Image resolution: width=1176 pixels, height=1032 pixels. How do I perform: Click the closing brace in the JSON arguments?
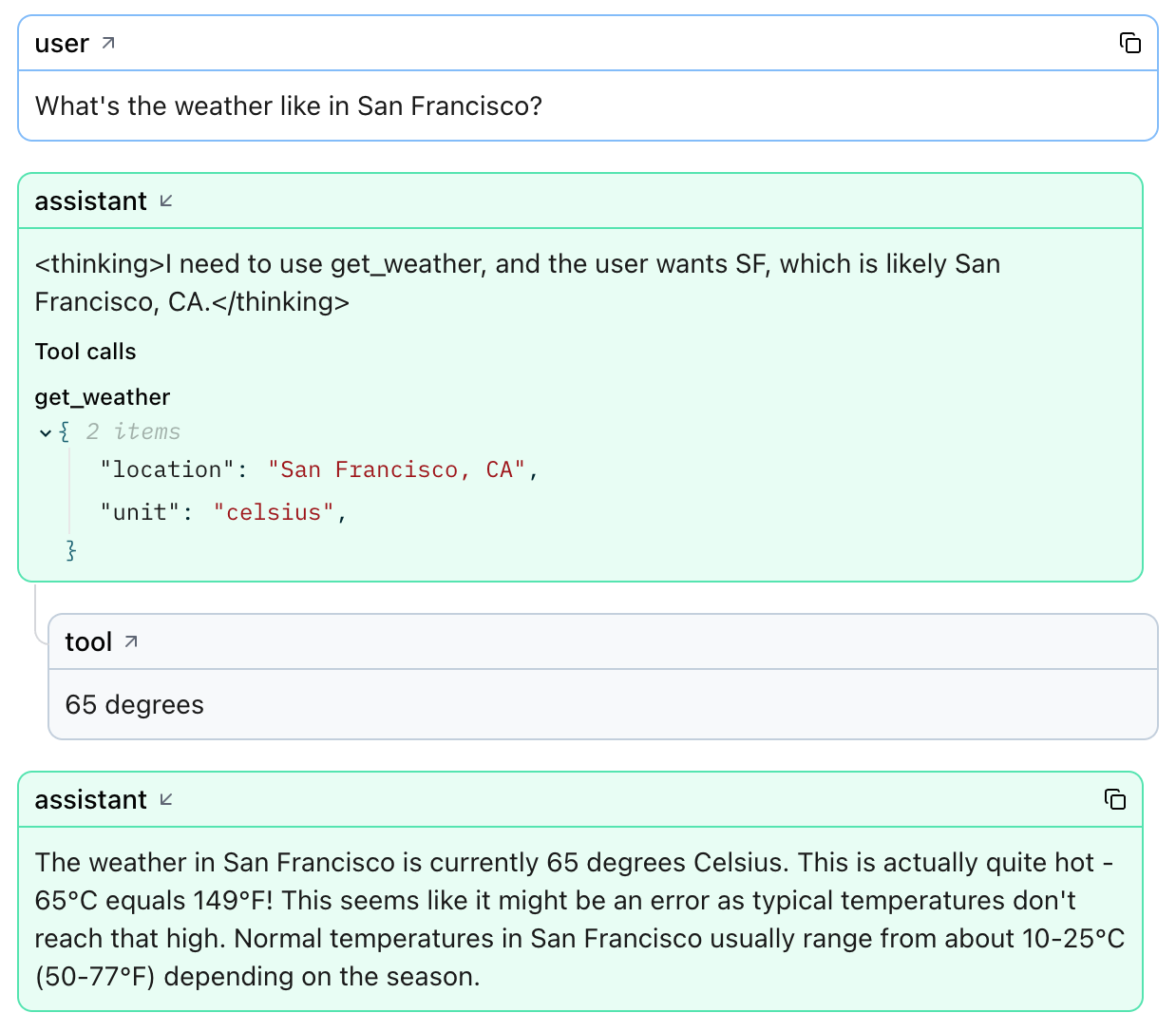point(71,549)
